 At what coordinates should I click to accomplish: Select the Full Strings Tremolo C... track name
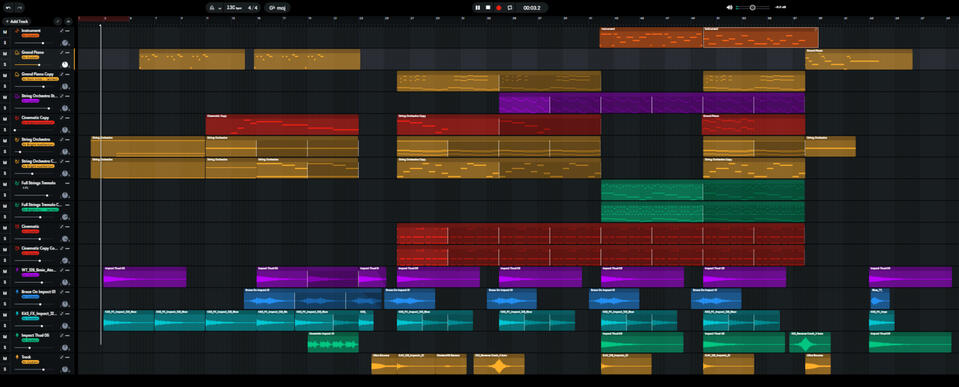pyautogui.click(x=42, y=205)
